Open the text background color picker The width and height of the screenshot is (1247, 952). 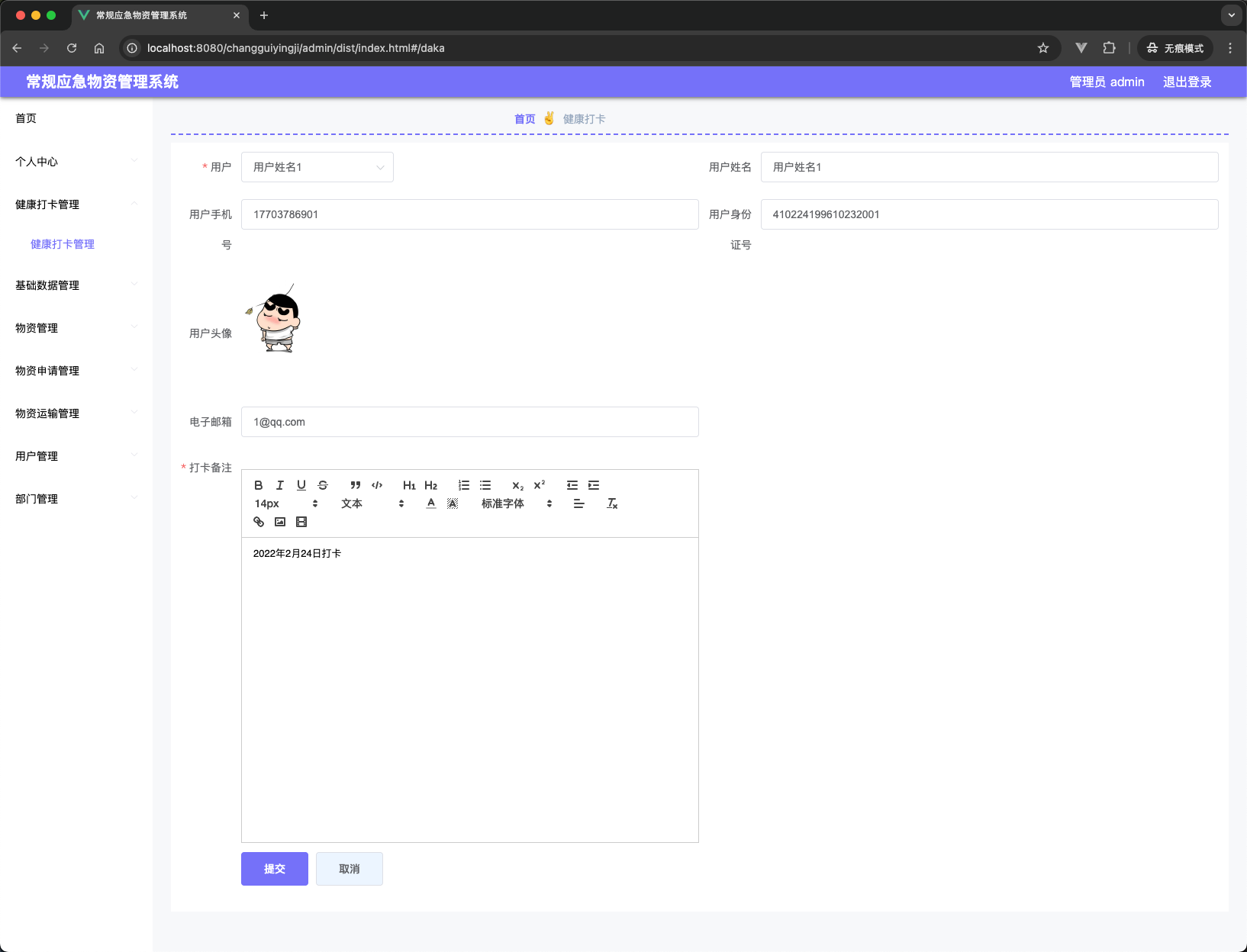453,503
